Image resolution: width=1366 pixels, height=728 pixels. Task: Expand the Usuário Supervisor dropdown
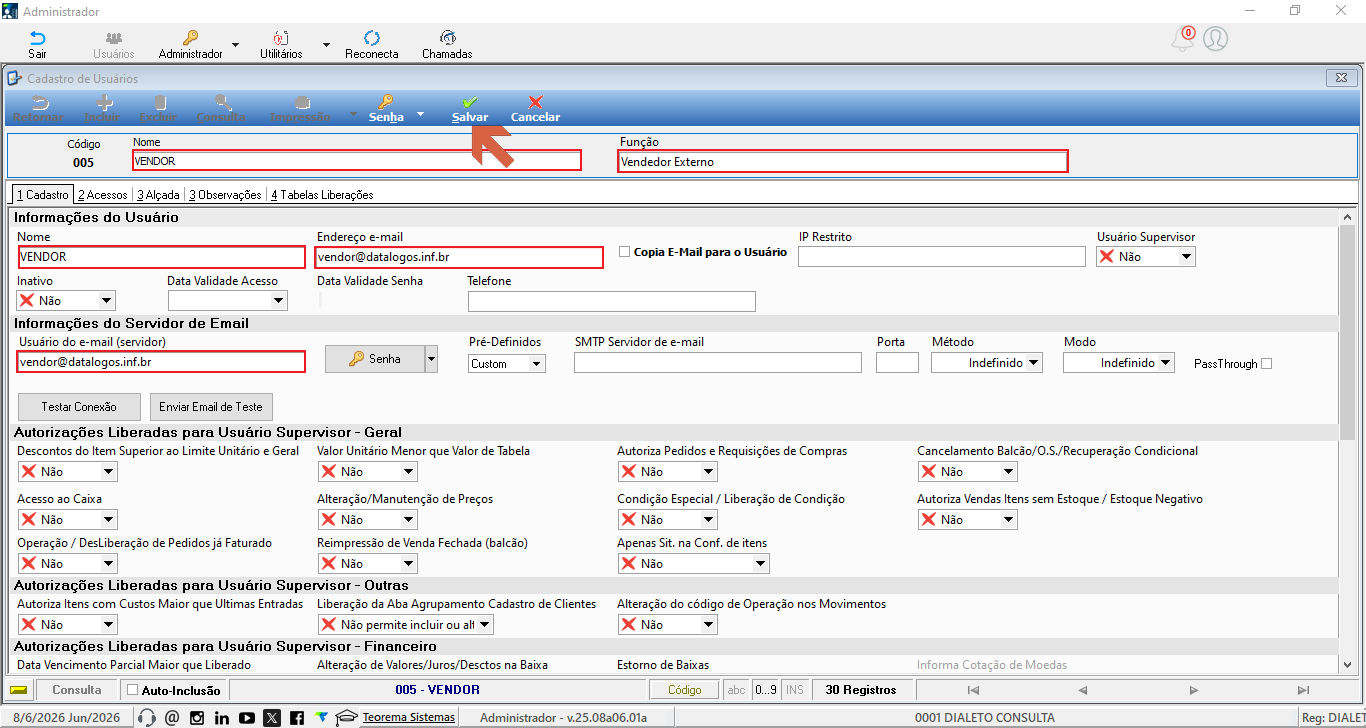(x=1186, y=257)
